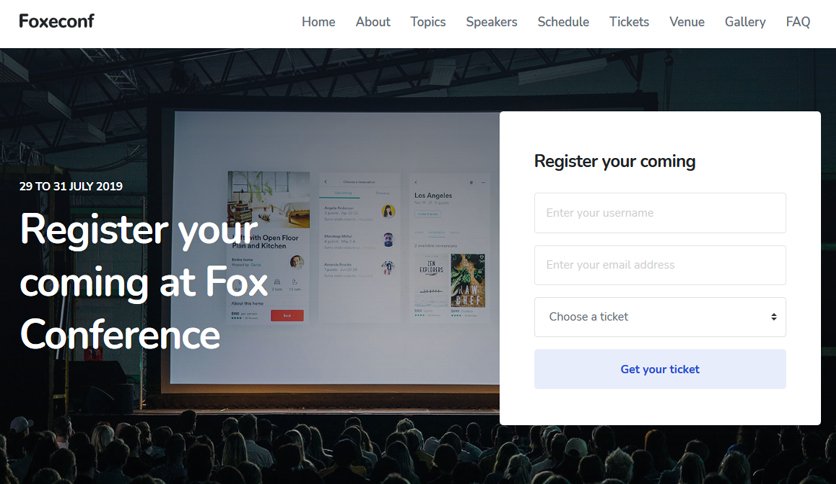Open the Schedule page link
This screenshot has width=836, height=484.
tap(563, 22)
